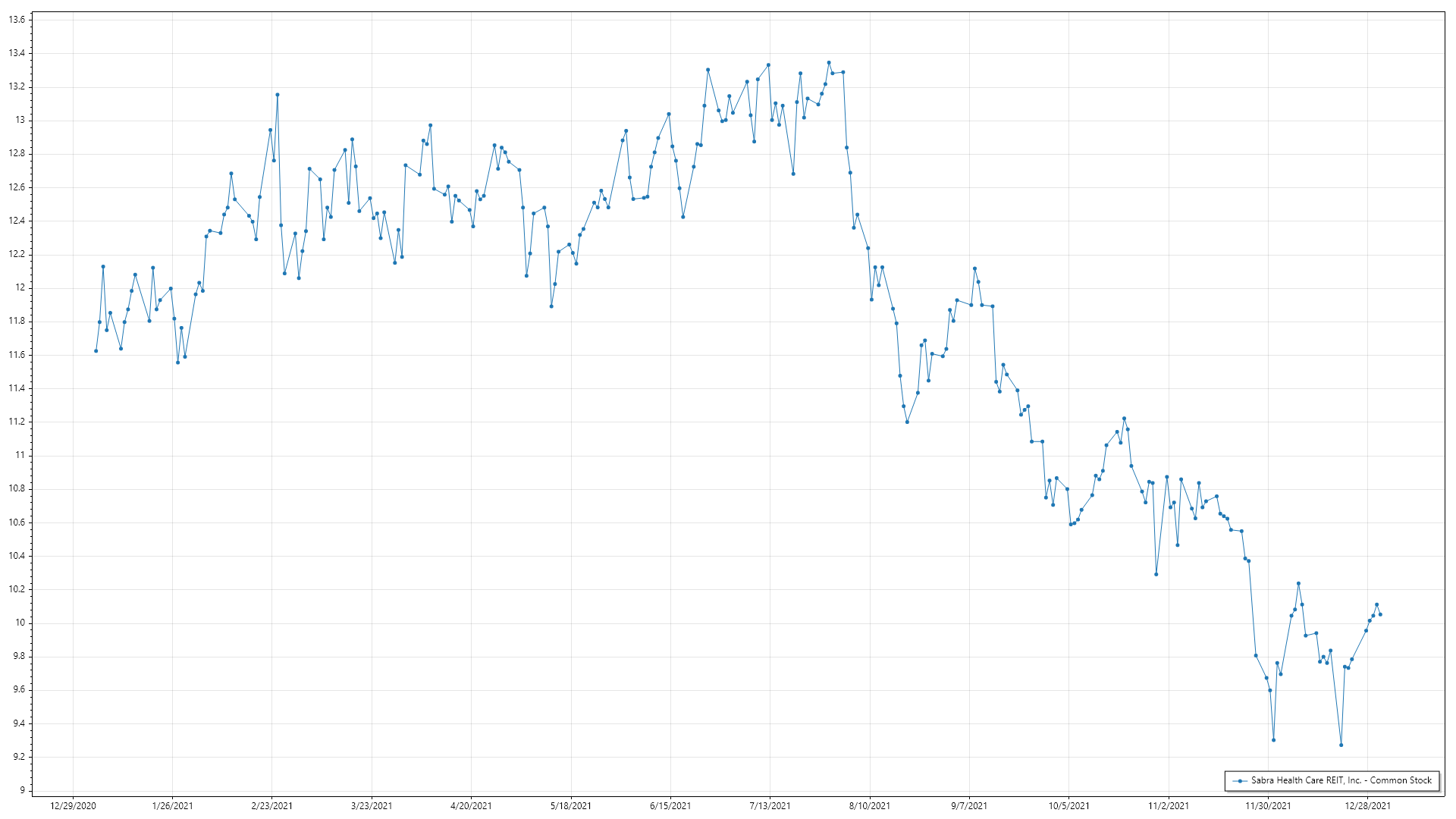Click the 9 value at the y-axis bottom
Image resolution: width=1456 pixels, height=819 pixels.
(22, 790)
